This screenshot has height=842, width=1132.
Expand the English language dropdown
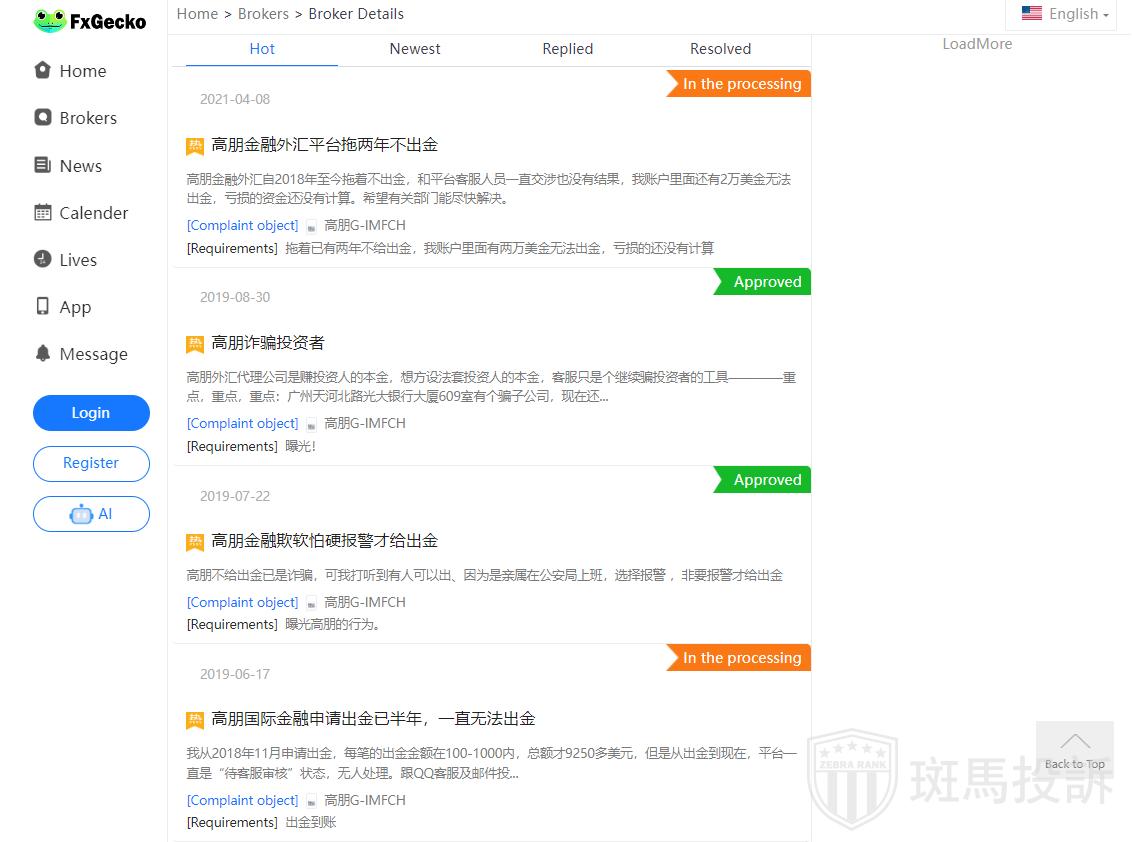(x=1065, y=14)
